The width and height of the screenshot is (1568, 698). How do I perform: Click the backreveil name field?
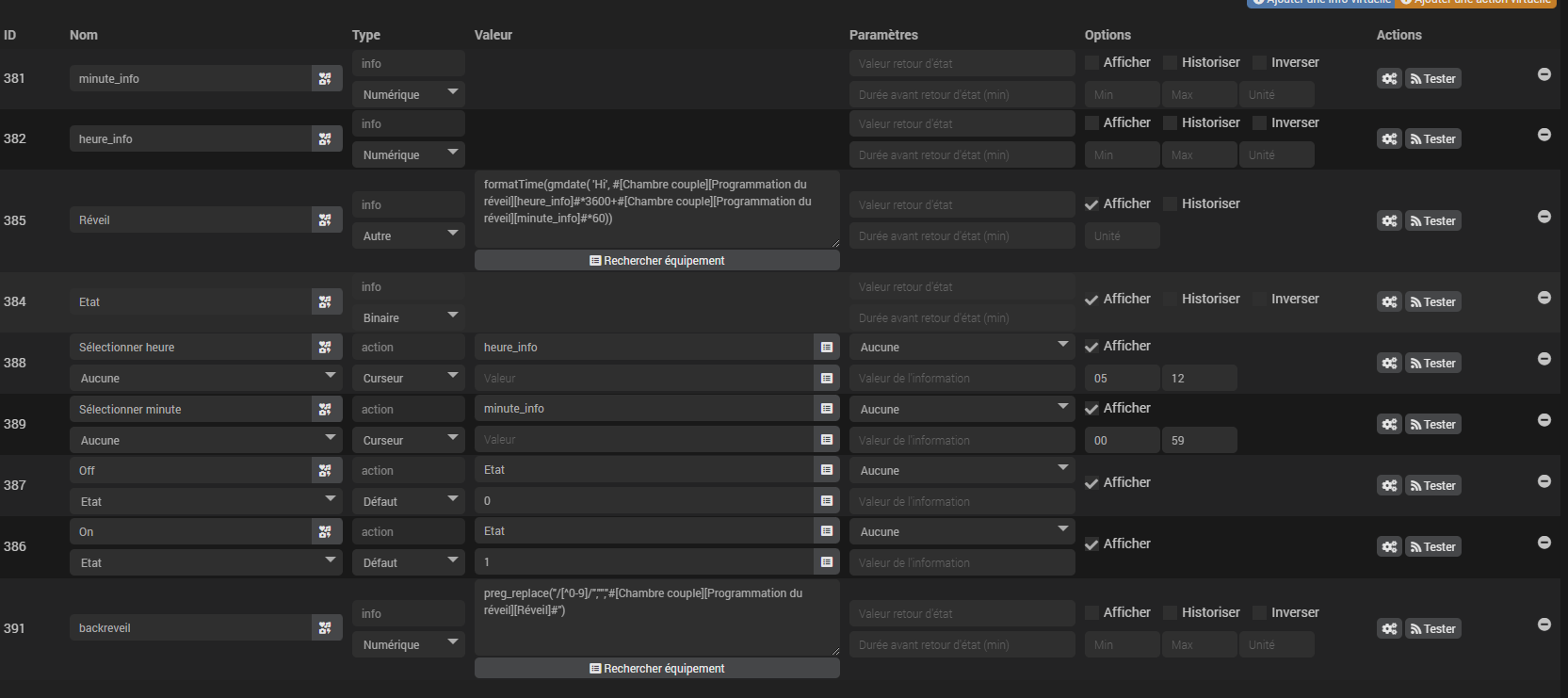(189, 628)
